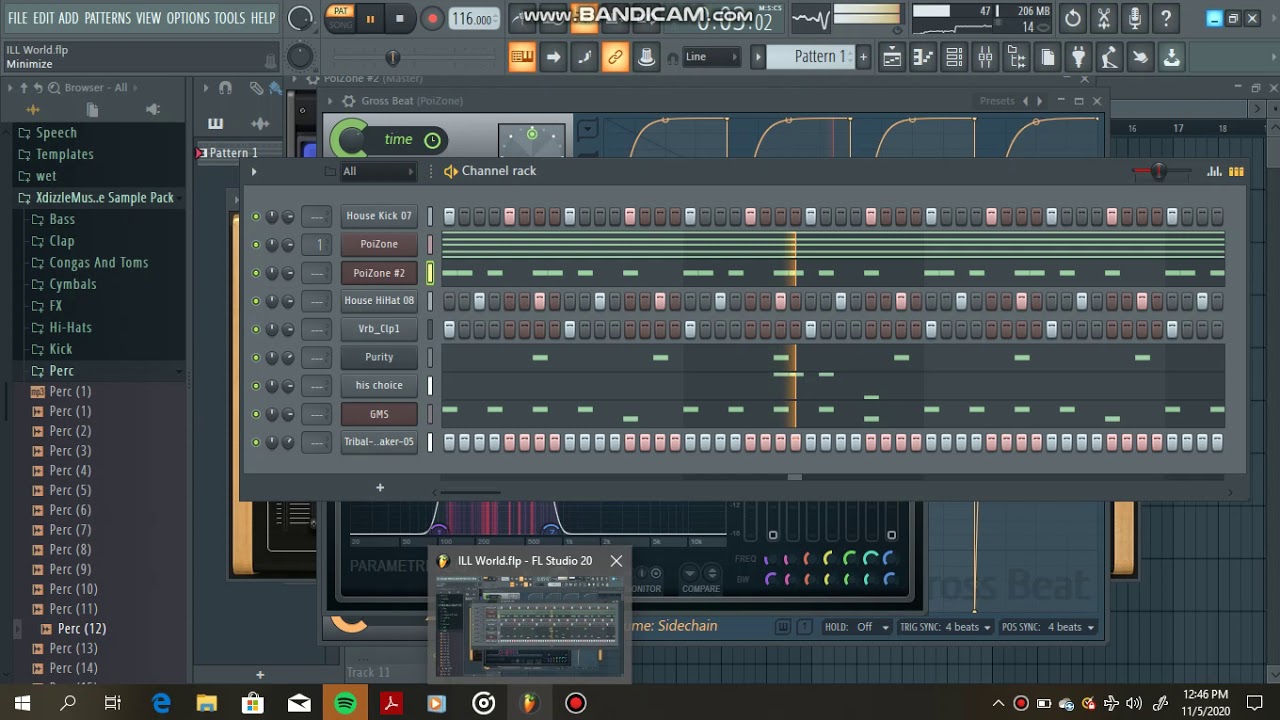This screenshot has height=720, width=1280.
Task: Open Spotify from the taskbar
Action: click(x=345, y=703)
